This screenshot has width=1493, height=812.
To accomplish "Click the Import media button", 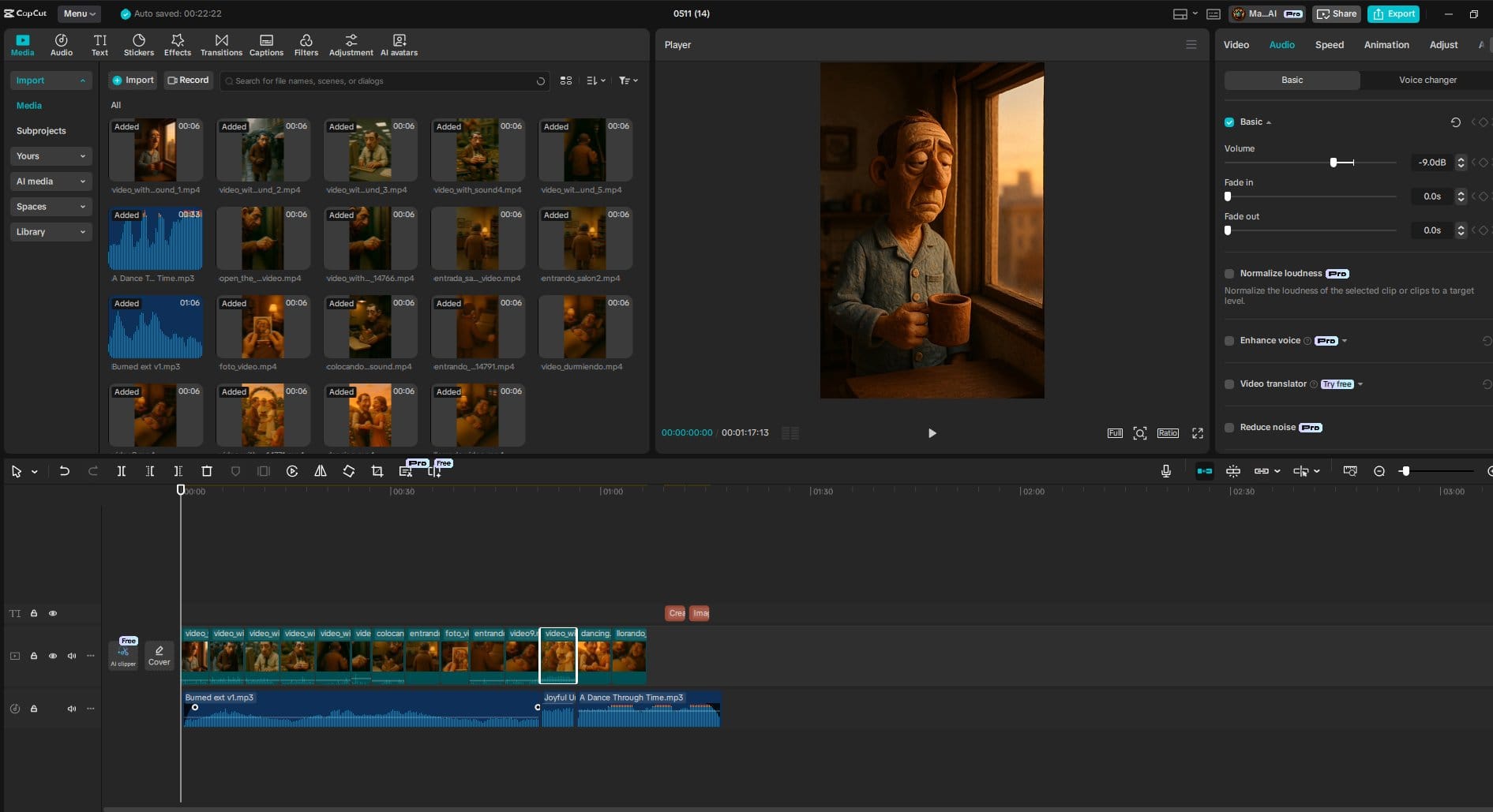I will click(x=133, y=80).
